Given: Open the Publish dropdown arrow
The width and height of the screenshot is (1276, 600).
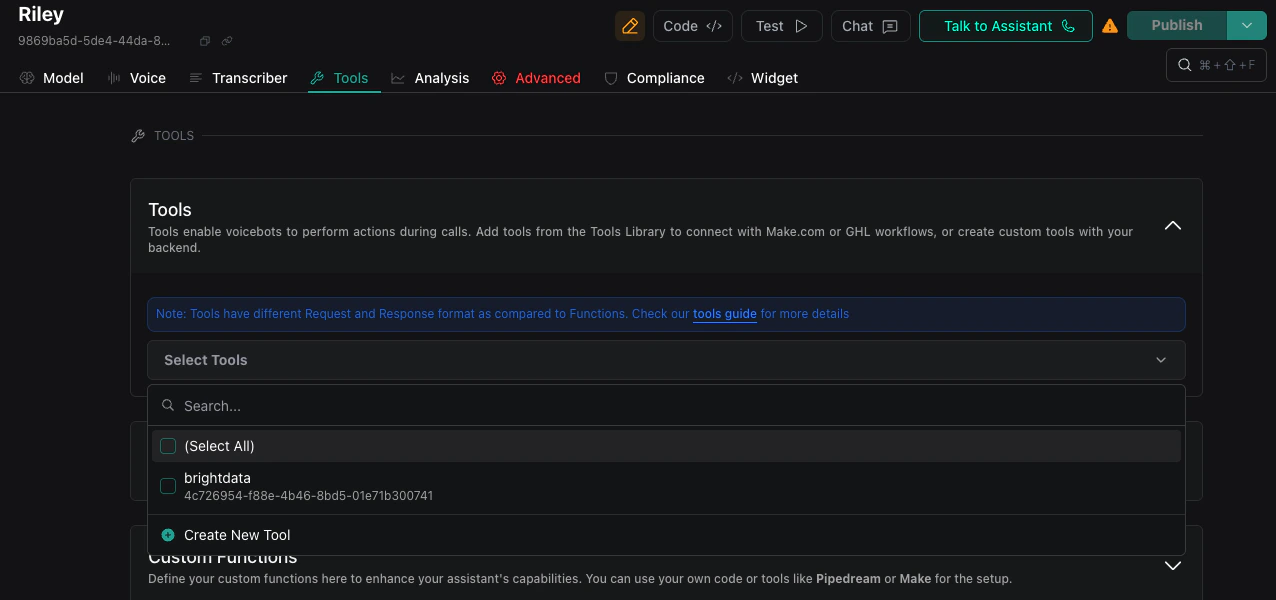Looking at the screenshot, I should pos(1247,26).
